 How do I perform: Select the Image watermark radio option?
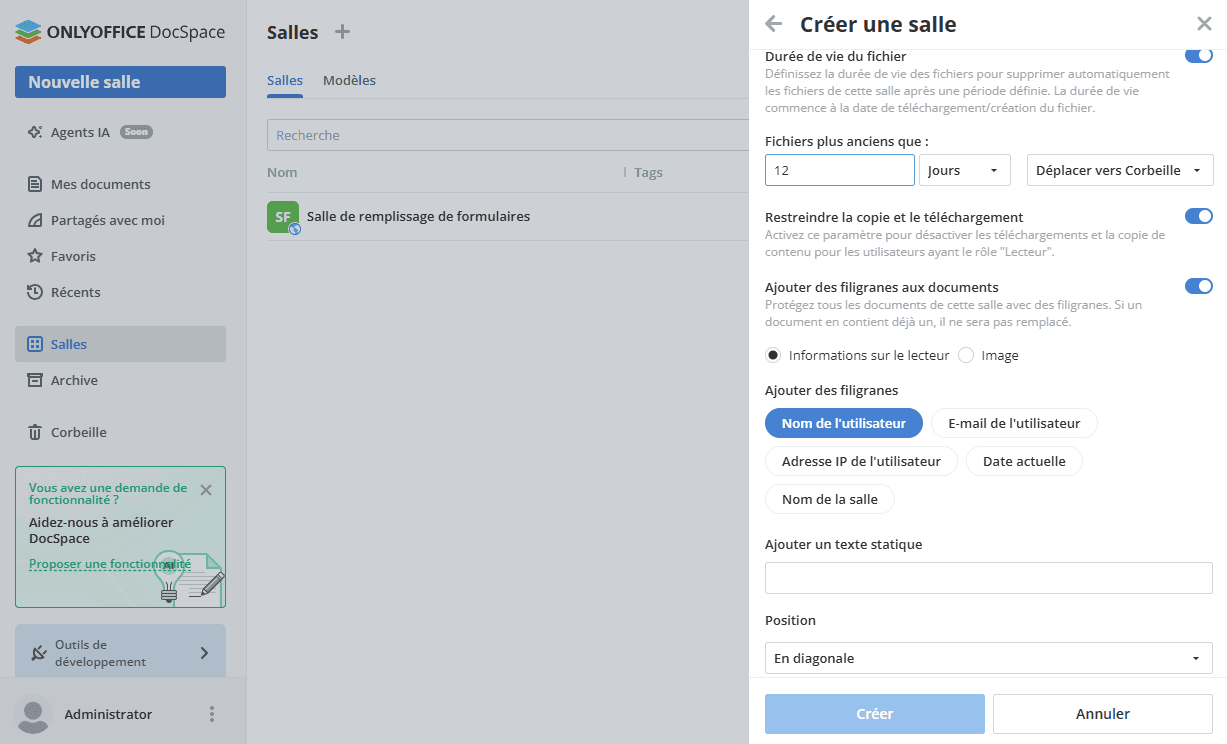coord(966,355)
